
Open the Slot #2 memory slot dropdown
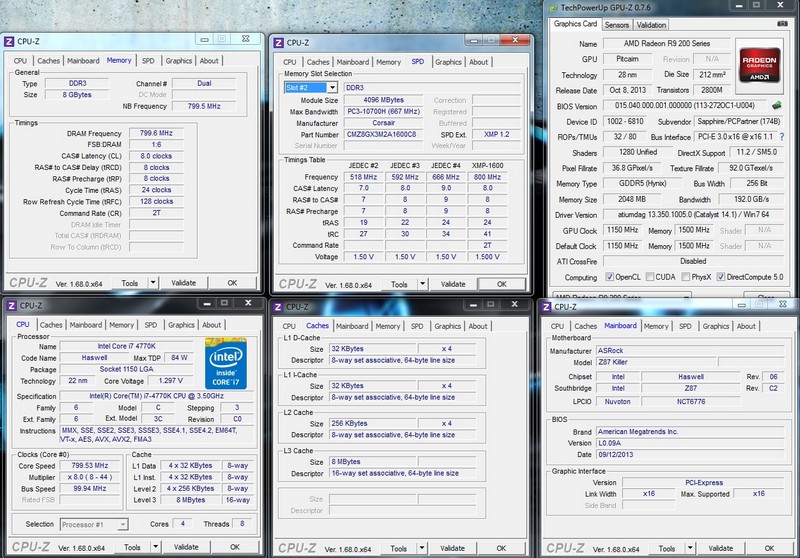[x=332, y=88]
